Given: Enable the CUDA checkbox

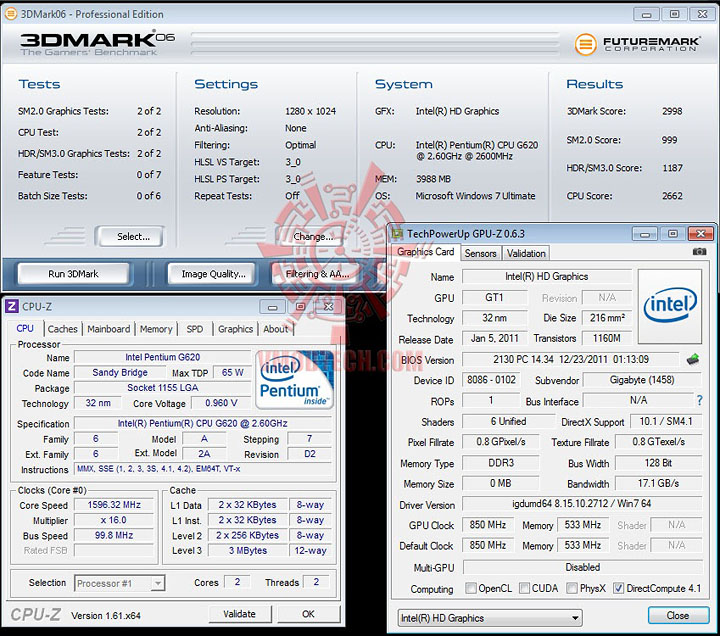Looking at the screenshot, I should pyautogui.click(x=524, y=588).
